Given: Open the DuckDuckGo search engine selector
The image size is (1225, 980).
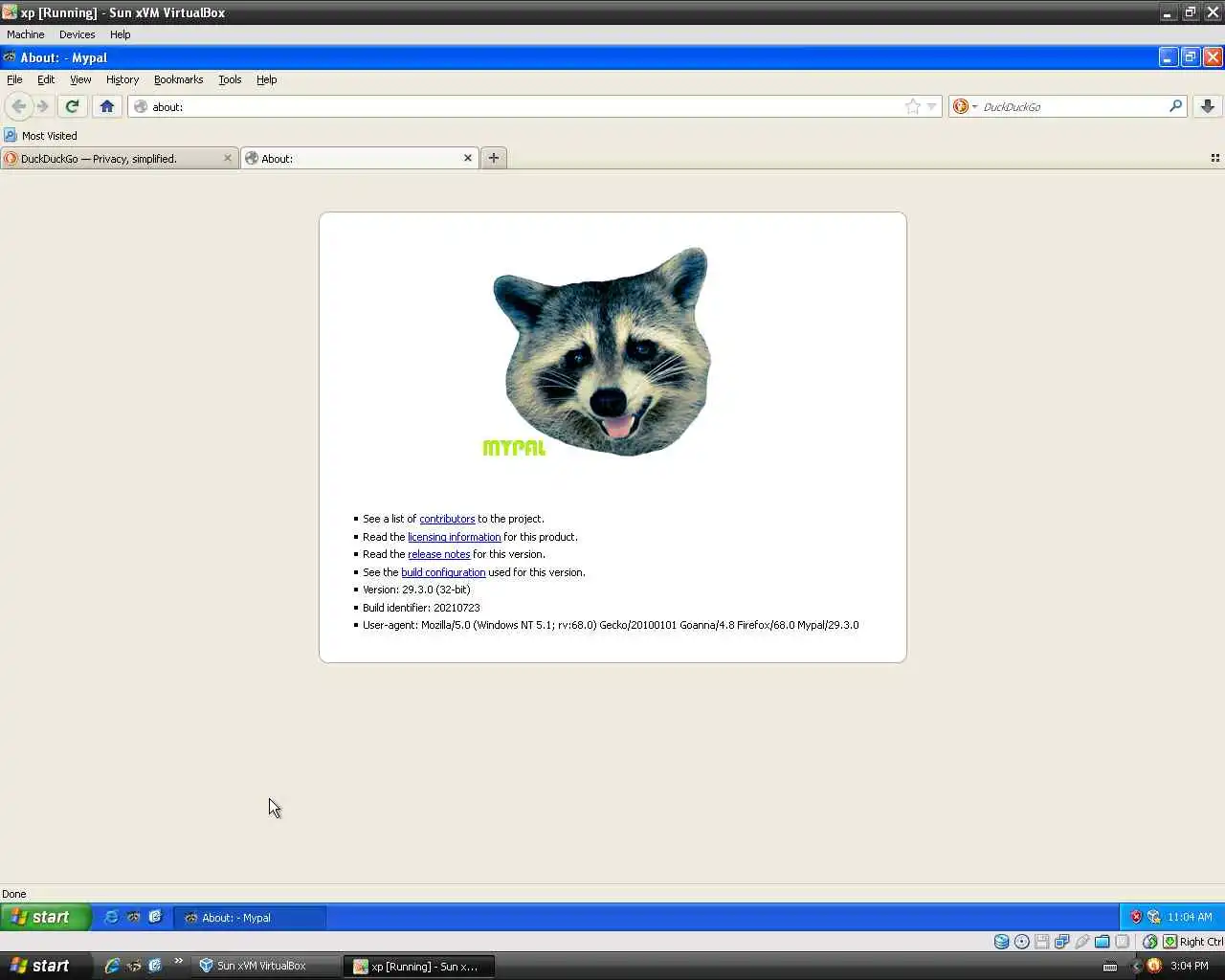Looking at the screenshot, I should pyautogui.click(x=965, y=106).
